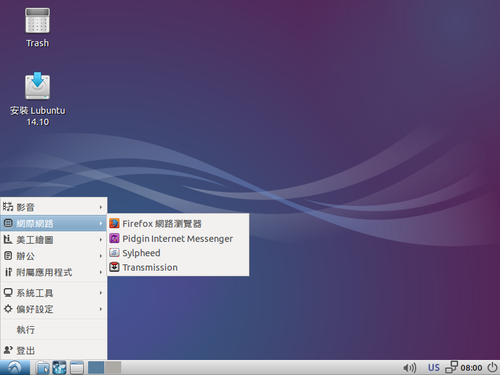Open the Trash desktop icon

click(x=37, y=28)
